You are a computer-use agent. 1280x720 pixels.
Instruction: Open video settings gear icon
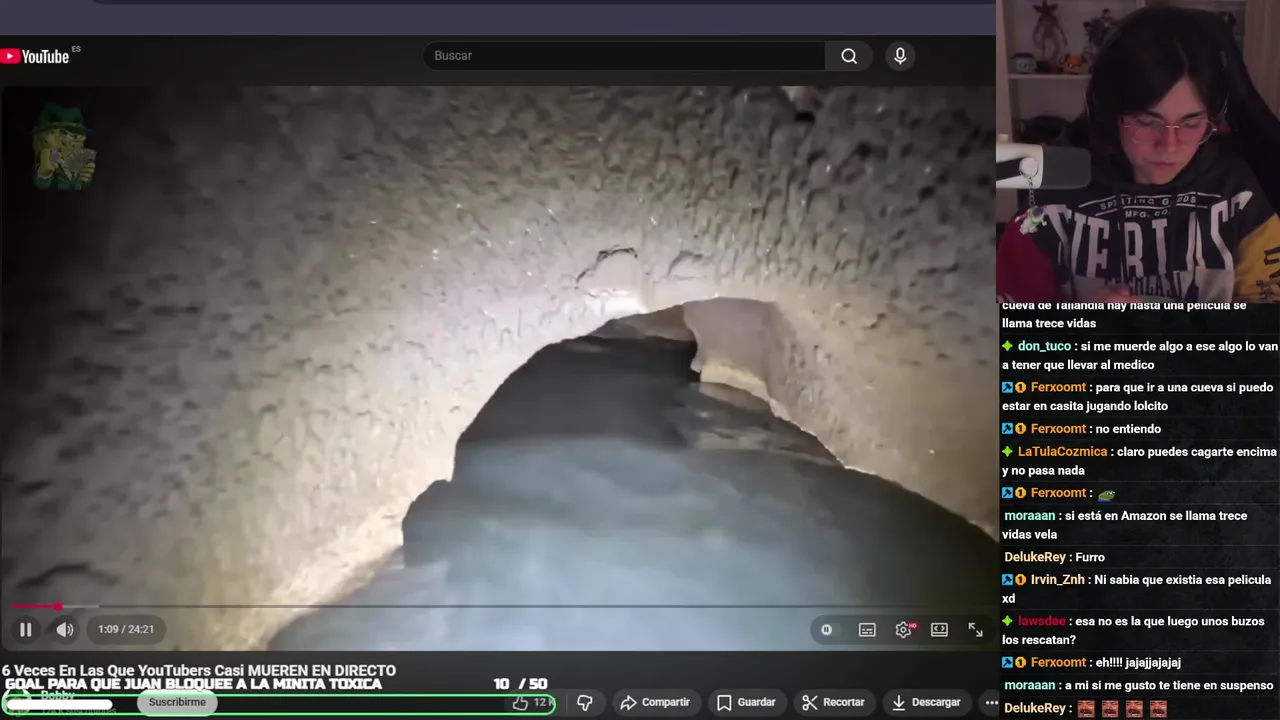[904, 629]
